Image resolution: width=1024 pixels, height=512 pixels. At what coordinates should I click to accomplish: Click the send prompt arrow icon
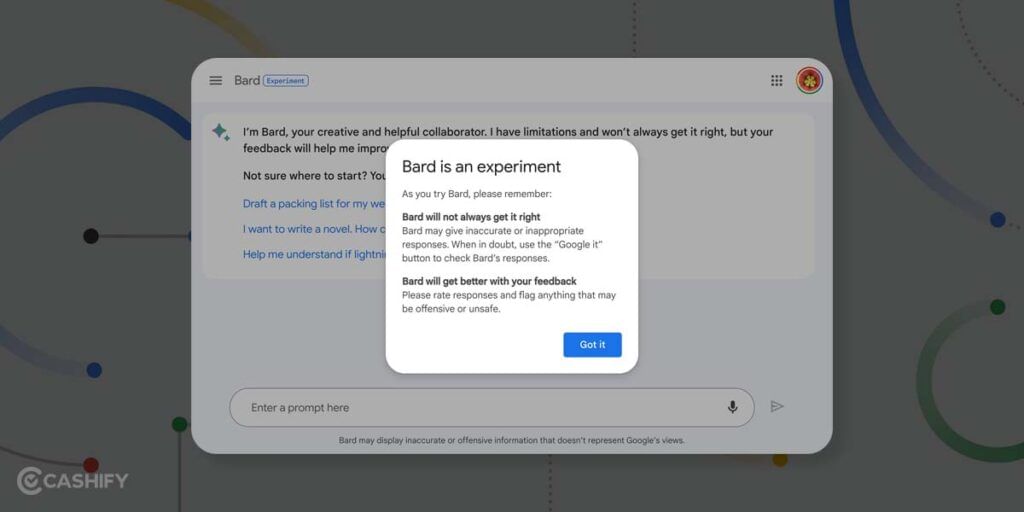tap(776, 407)
